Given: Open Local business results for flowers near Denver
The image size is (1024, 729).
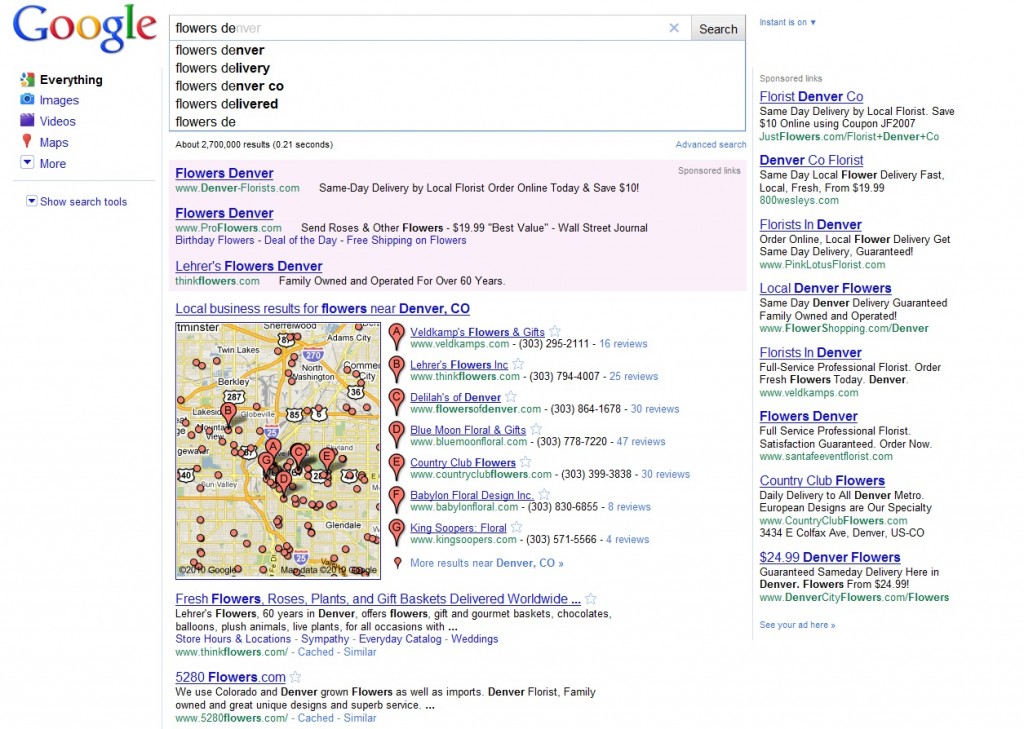Looking at the screenshot, I should (x=323, y=308).
